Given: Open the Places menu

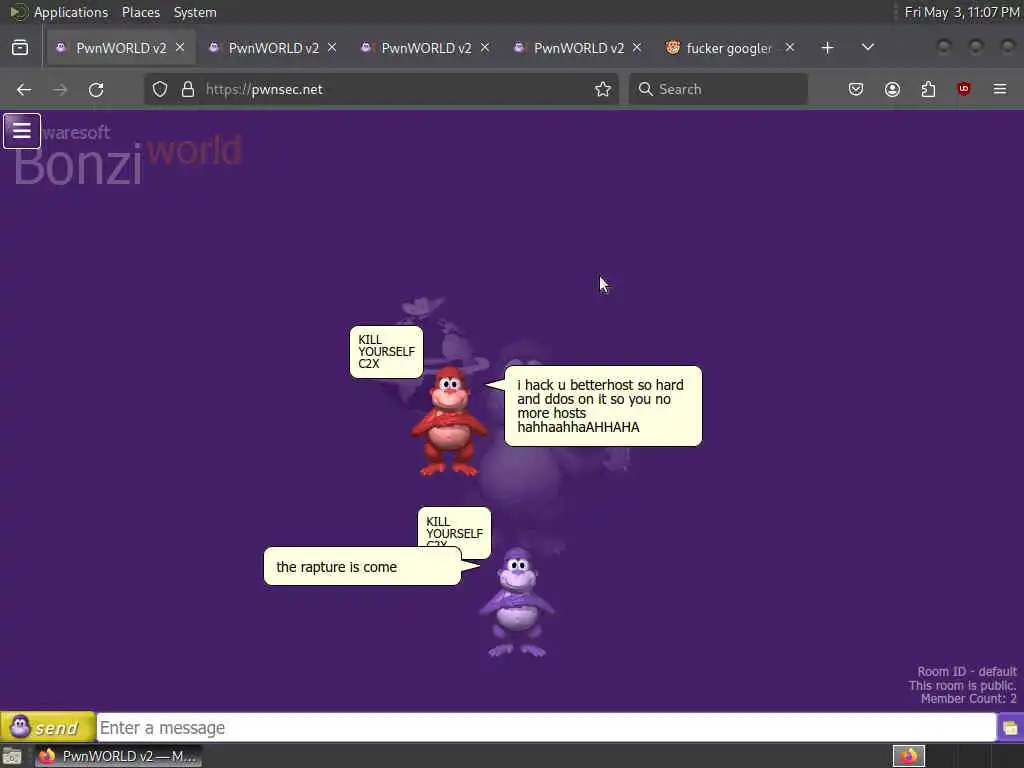Looking at the screenshot, I should (x=141, y=12).
